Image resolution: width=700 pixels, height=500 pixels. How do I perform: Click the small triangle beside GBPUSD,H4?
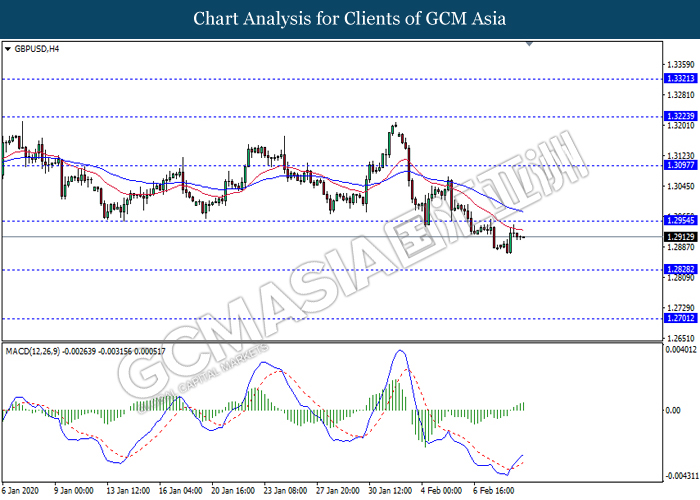9,48
